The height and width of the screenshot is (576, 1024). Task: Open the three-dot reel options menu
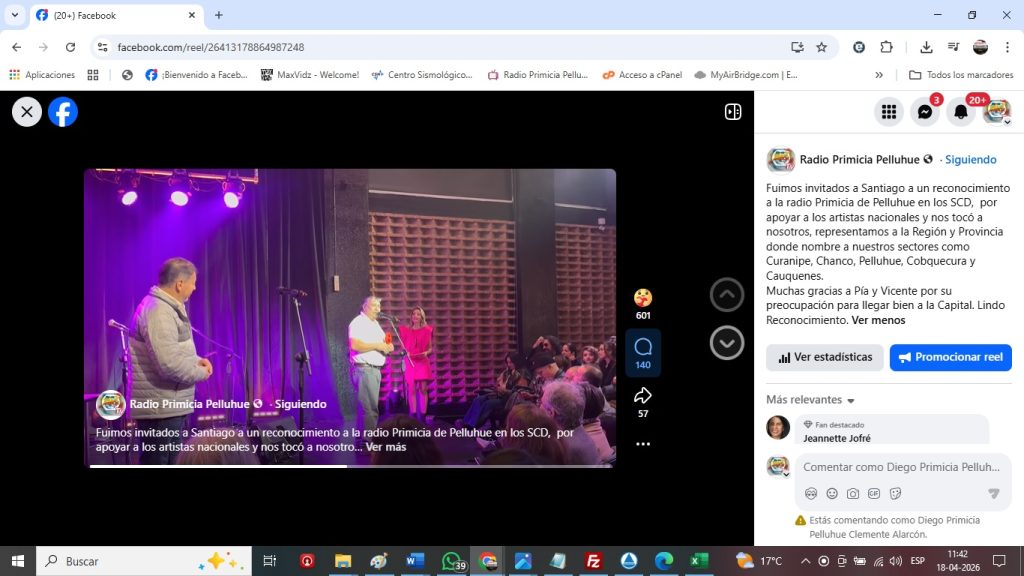point(643,443)
